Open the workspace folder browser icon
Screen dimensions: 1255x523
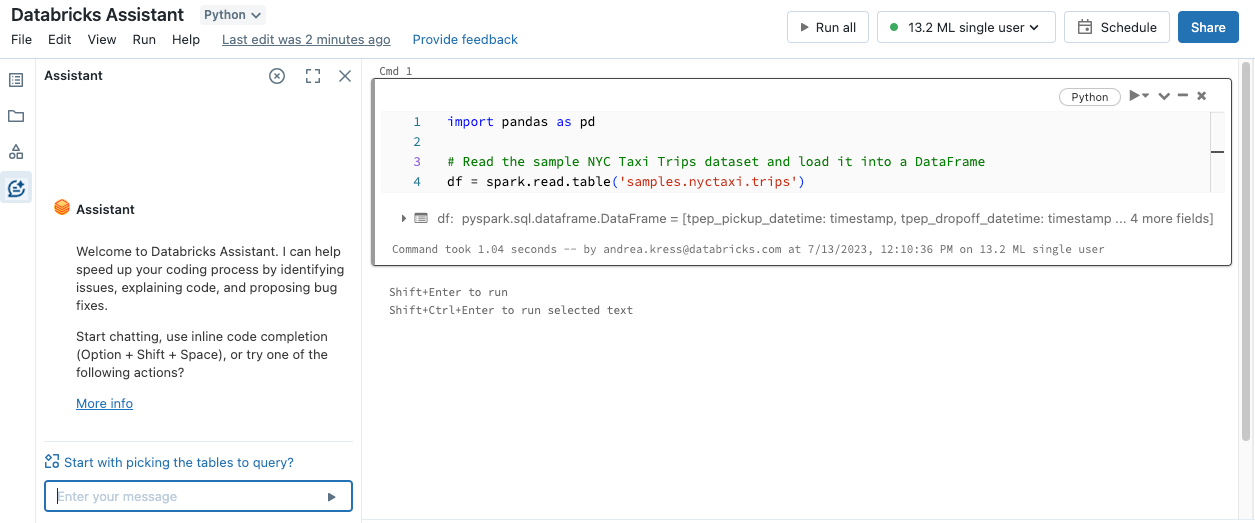pyautogui.click(x=16, y=116)
